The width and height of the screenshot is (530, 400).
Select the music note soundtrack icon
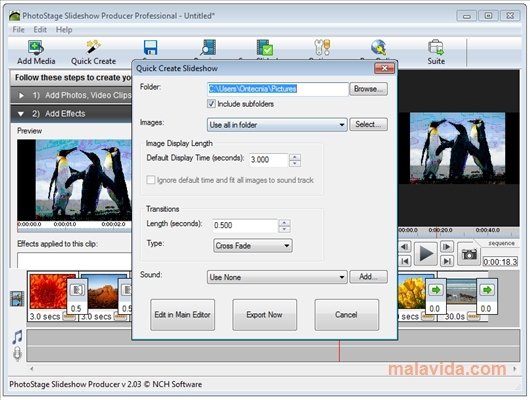(17, 337)
